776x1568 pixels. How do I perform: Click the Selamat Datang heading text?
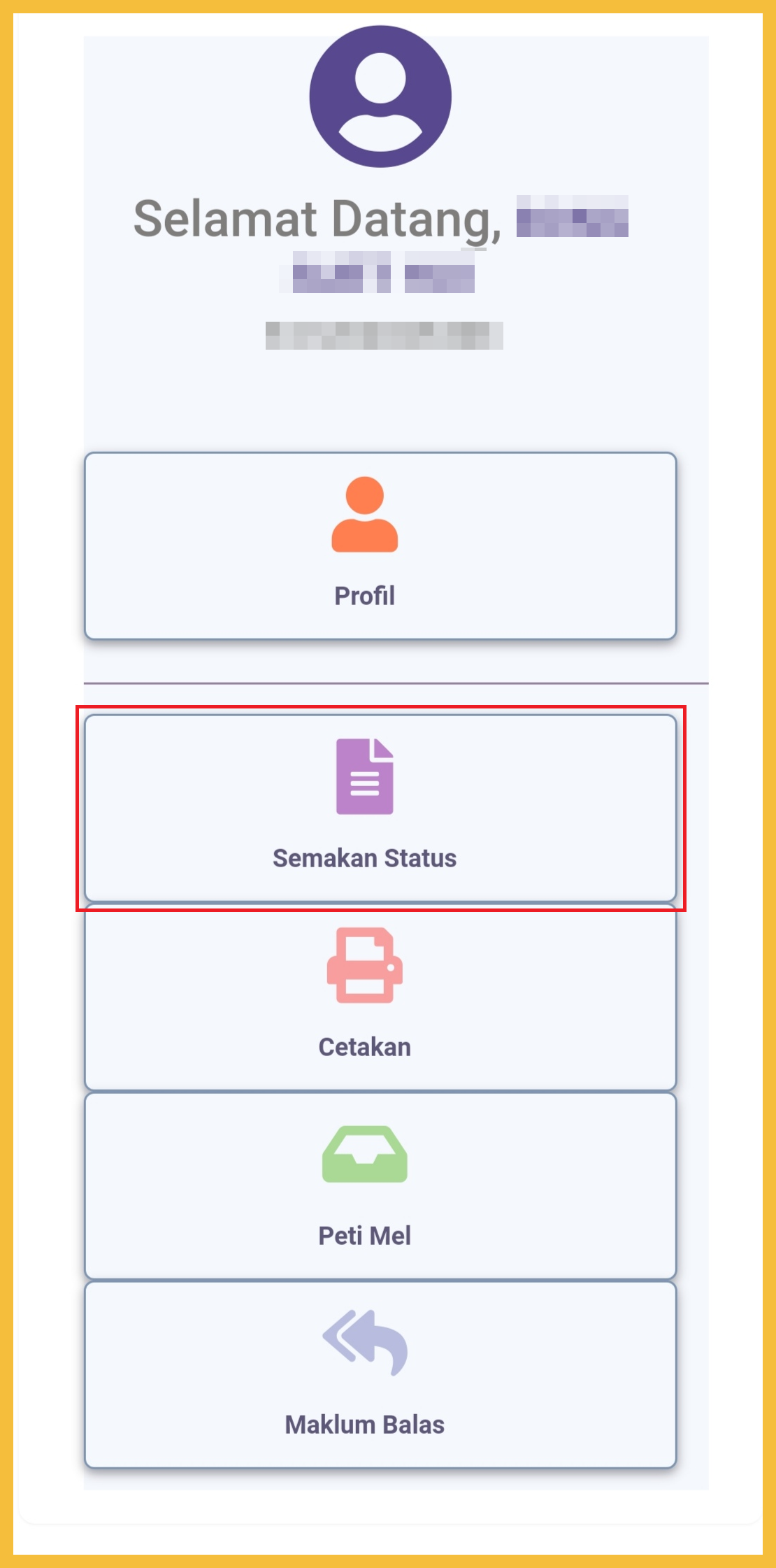point(317,218)
